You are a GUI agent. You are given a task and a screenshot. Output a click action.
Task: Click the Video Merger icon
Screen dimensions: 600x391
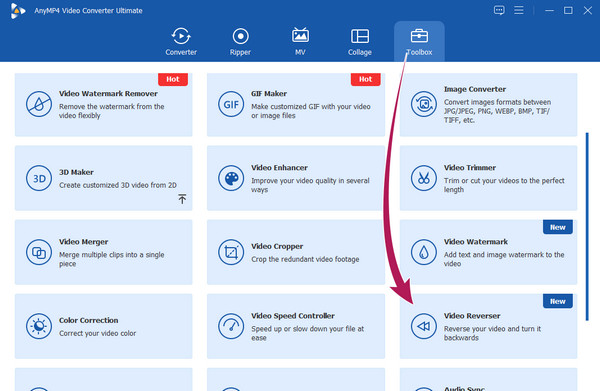coord(39,252)
